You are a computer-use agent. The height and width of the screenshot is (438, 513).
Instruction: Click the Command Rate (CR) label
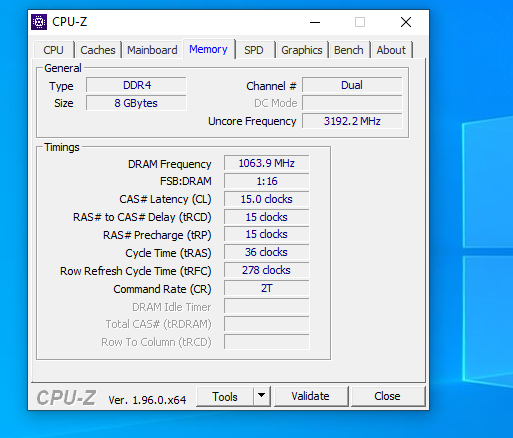coord(162,289)
